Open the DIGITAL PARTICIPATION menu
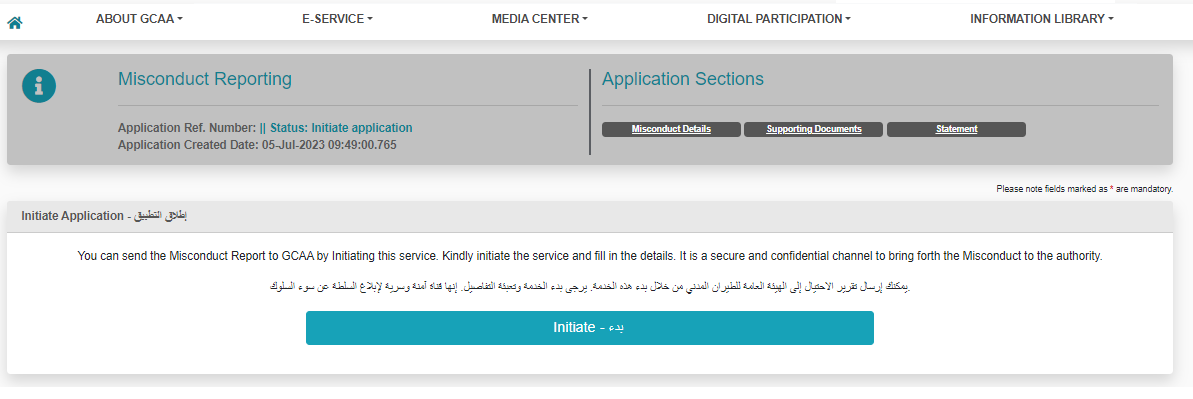The height and width of the screenshot is (399, 1193). [x=778, y=19]
